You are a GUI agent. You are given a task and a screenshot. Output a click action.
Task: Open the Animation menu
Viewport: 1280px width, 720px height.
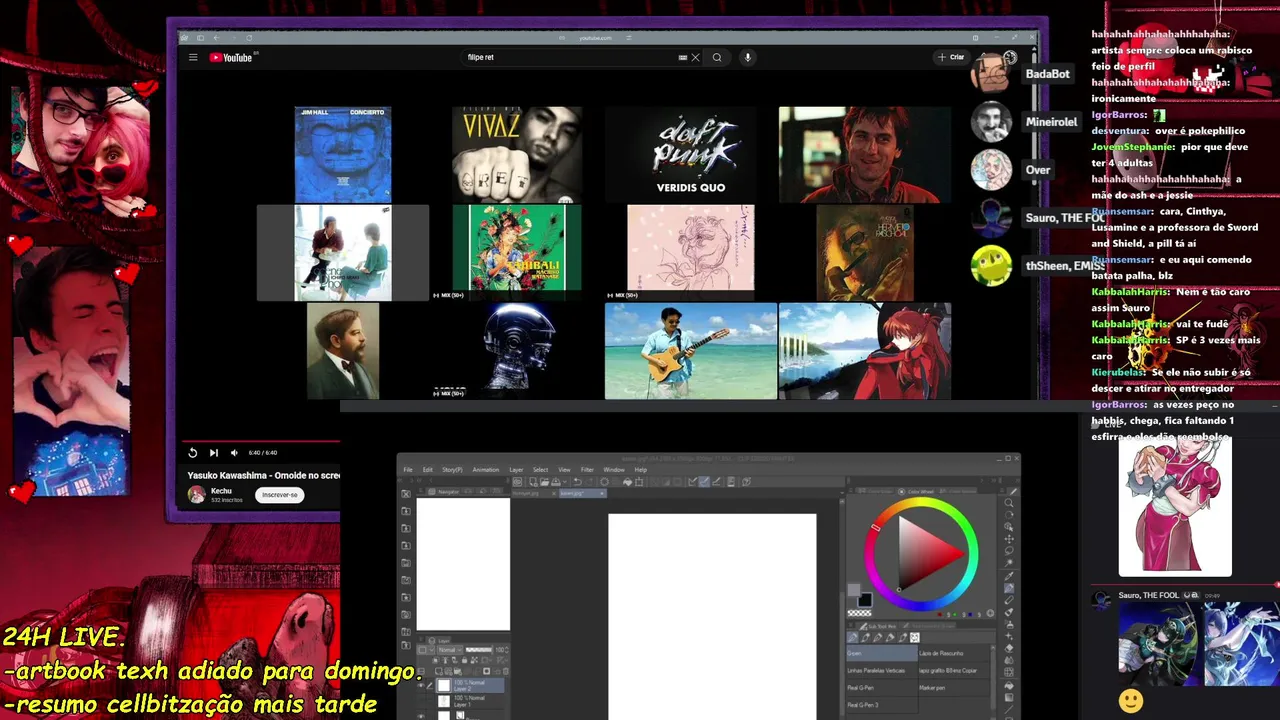(485, 470)
